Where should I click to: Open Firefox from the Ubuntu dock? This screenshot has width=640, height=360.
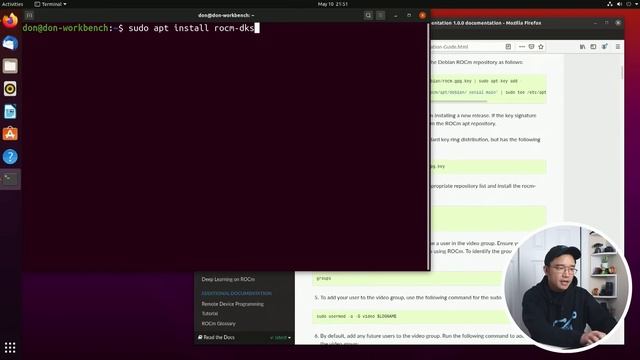click(10, 20)
